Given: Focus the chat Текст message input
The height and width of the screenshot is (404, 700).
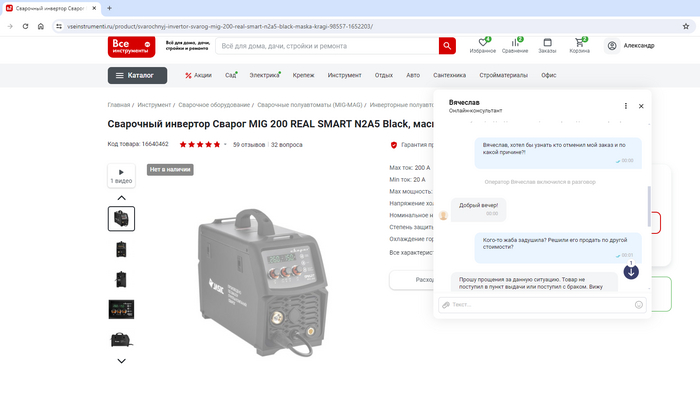Looking at the screenshot, I should point(542,305).
